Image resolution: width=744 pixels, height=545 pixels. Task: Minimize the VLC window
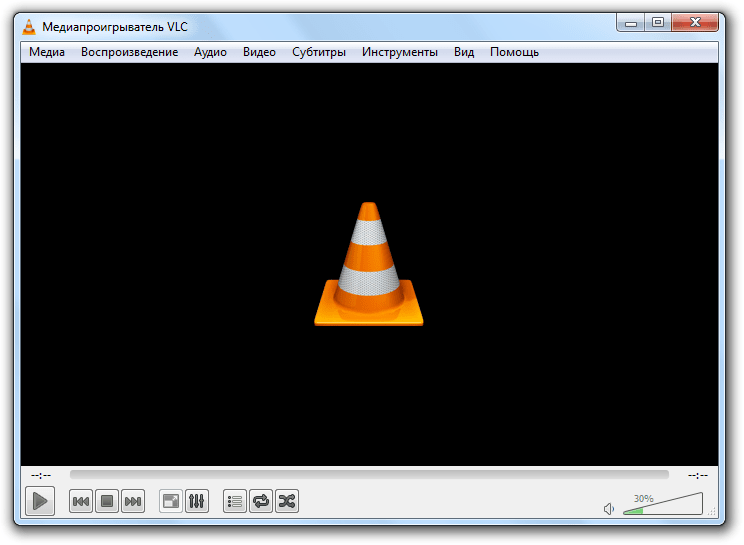click(x=631, y=23)
